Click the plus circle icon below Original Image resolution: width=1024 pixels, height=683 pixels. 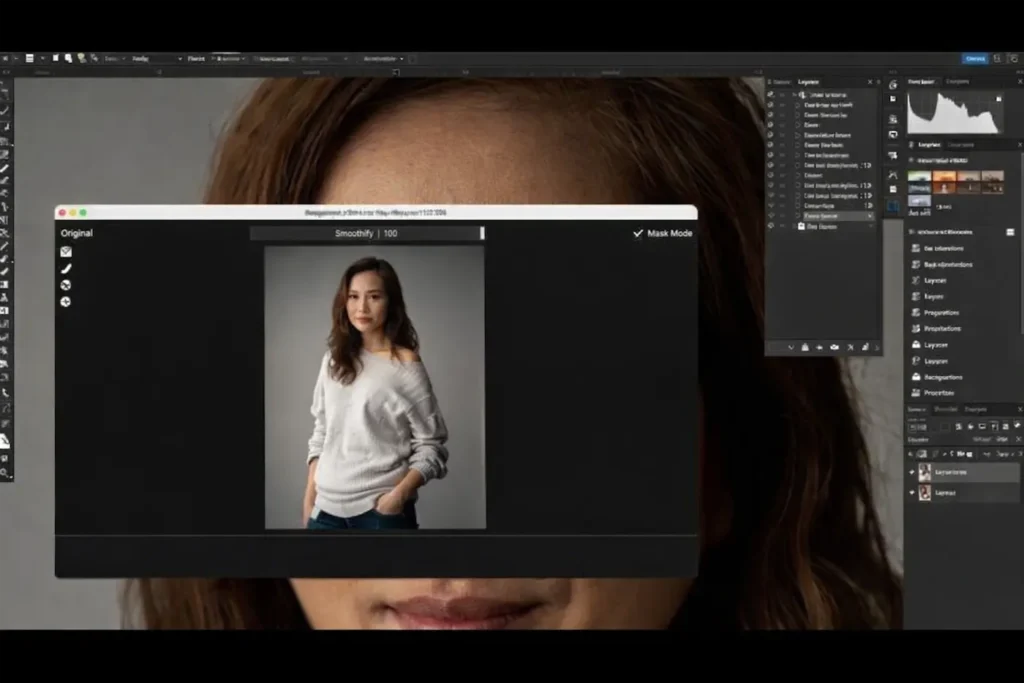point(66,301)
